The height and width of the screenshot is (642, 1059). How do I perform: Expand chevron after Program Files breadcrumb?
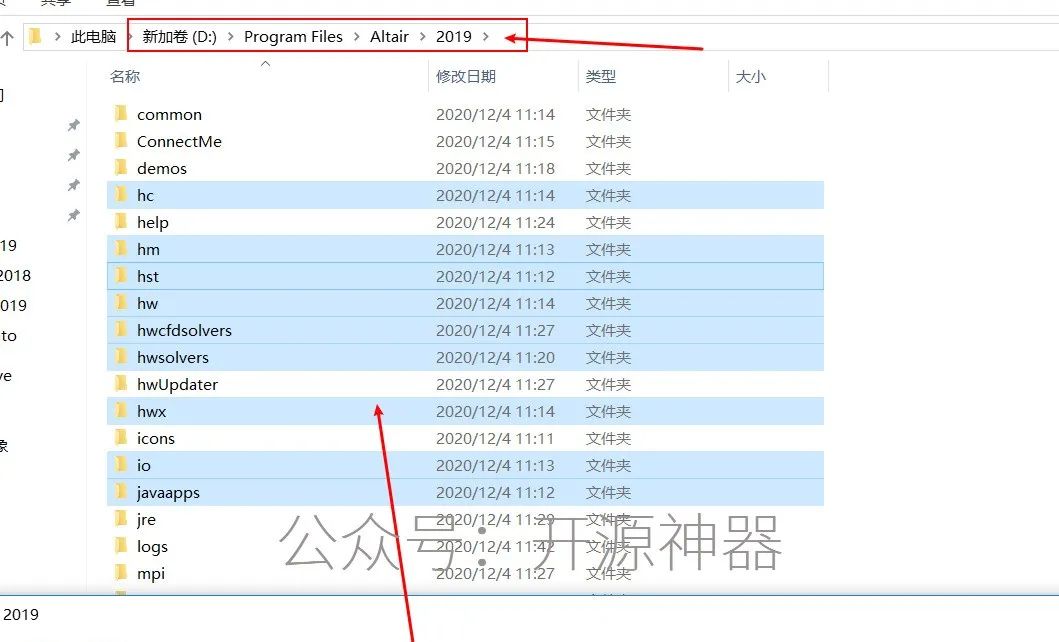point(357,36)
